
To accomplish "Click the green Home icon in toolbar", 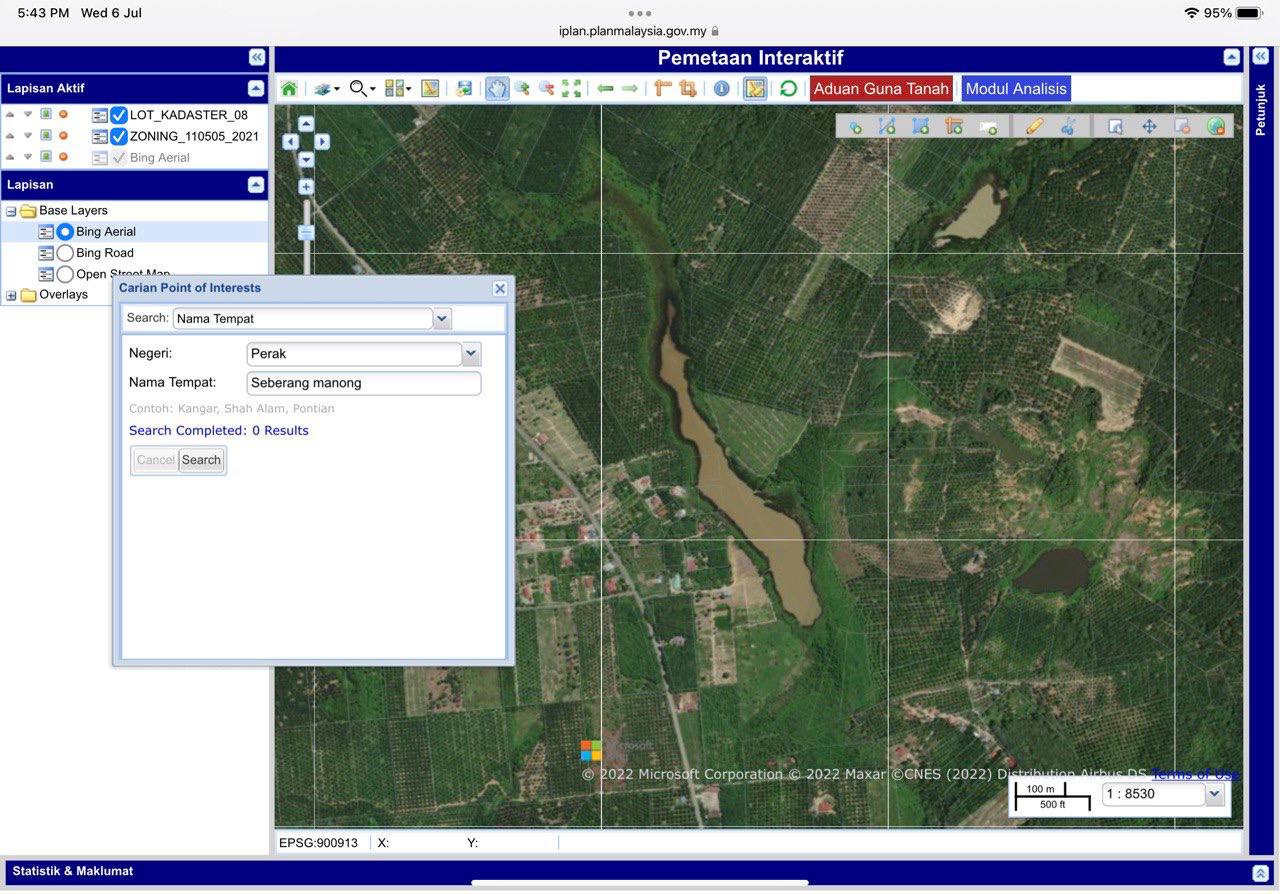I will (289, 89).
